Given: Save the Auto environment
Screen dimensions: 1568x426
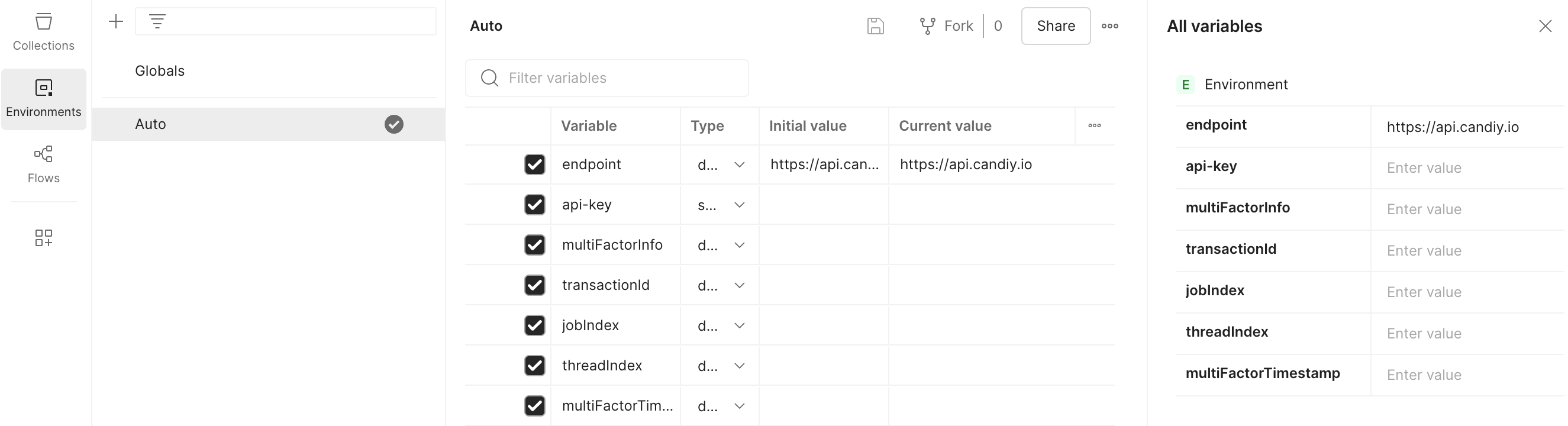Looking at the screenshot, I should click(x=875, y=25).
